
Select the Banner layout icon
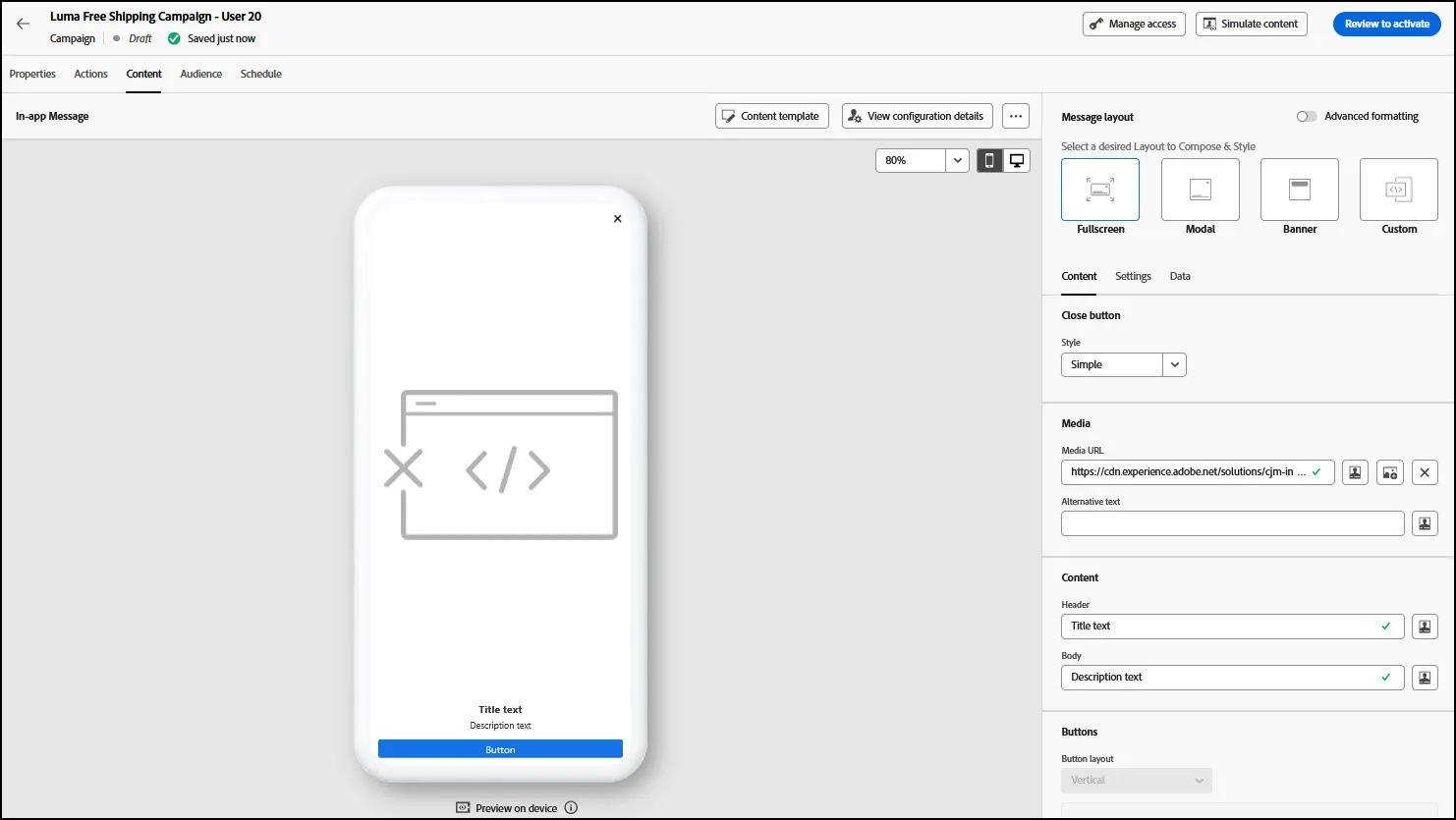(1300, 190)
